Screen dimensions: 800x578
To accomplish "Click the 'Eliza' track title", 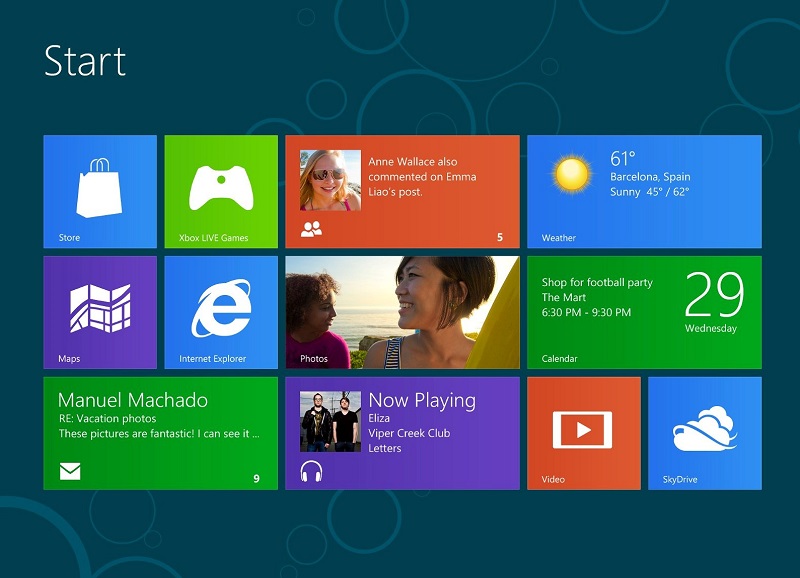I will 379,418.
